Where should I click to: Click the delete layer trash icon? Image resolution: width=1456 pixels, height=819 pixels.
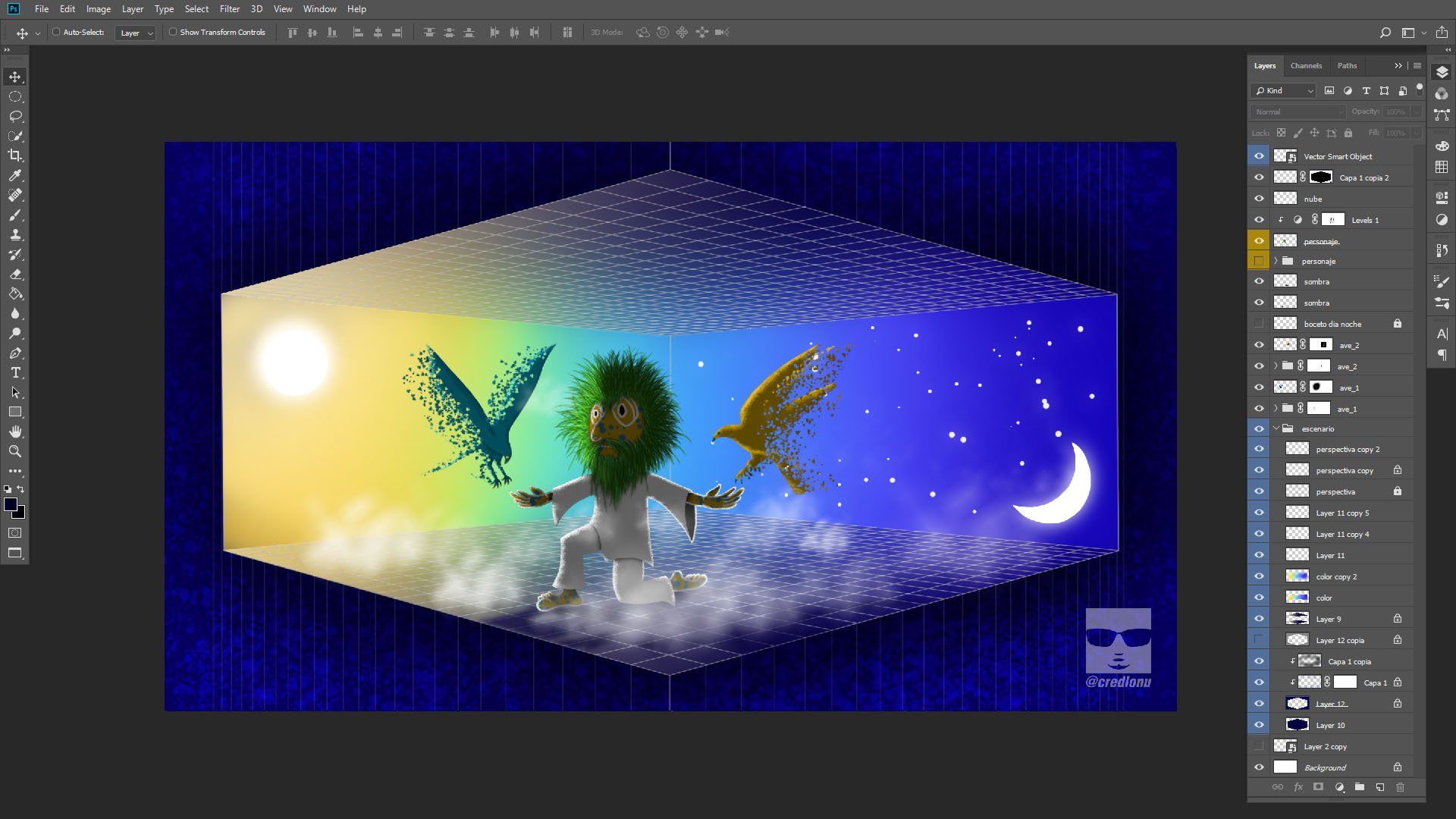[x=1400, y=787]
